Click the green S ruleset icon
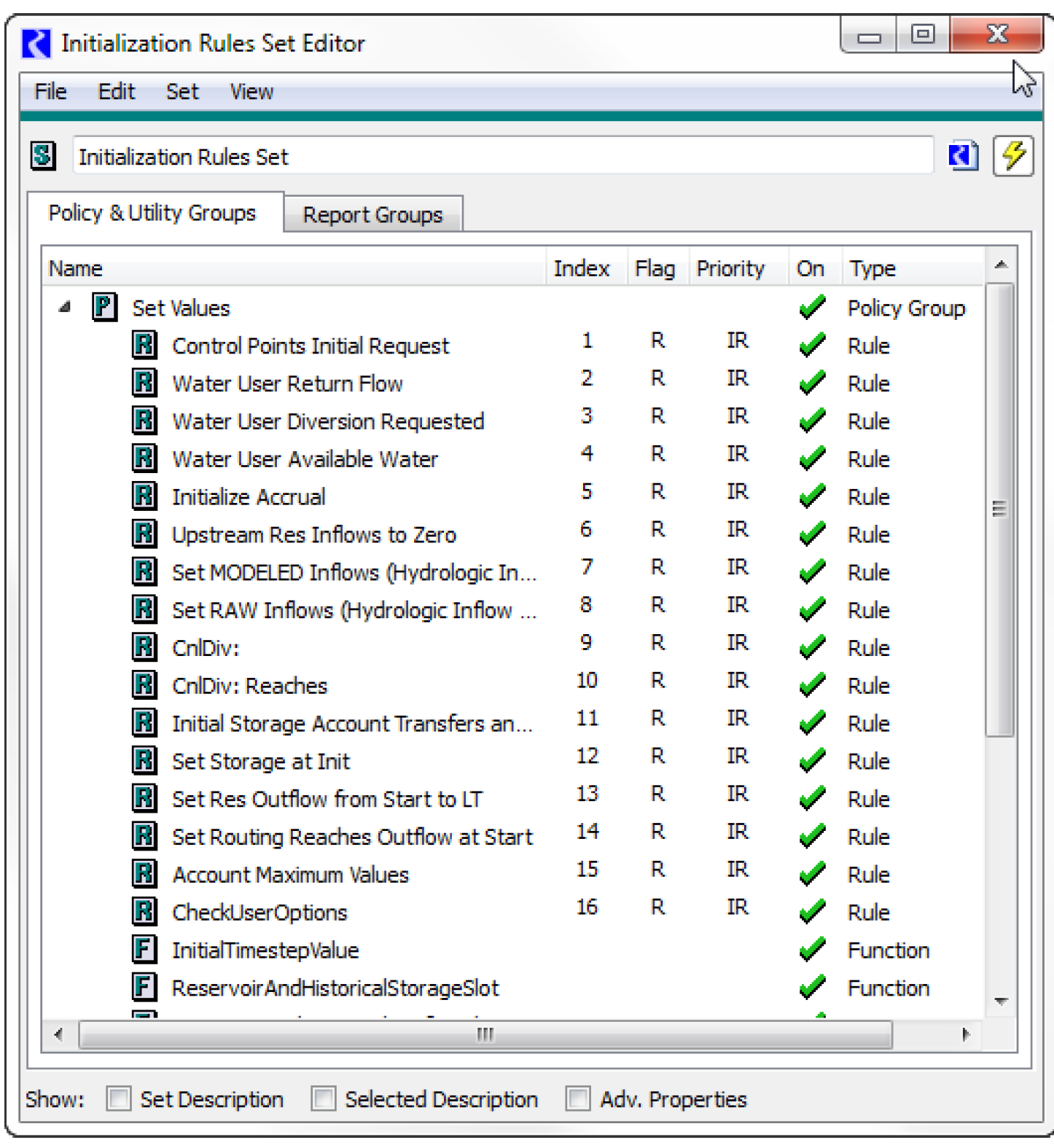The width and height of the screenshot is (1054, 1148). pyautogui.click(x=43, y=156)
